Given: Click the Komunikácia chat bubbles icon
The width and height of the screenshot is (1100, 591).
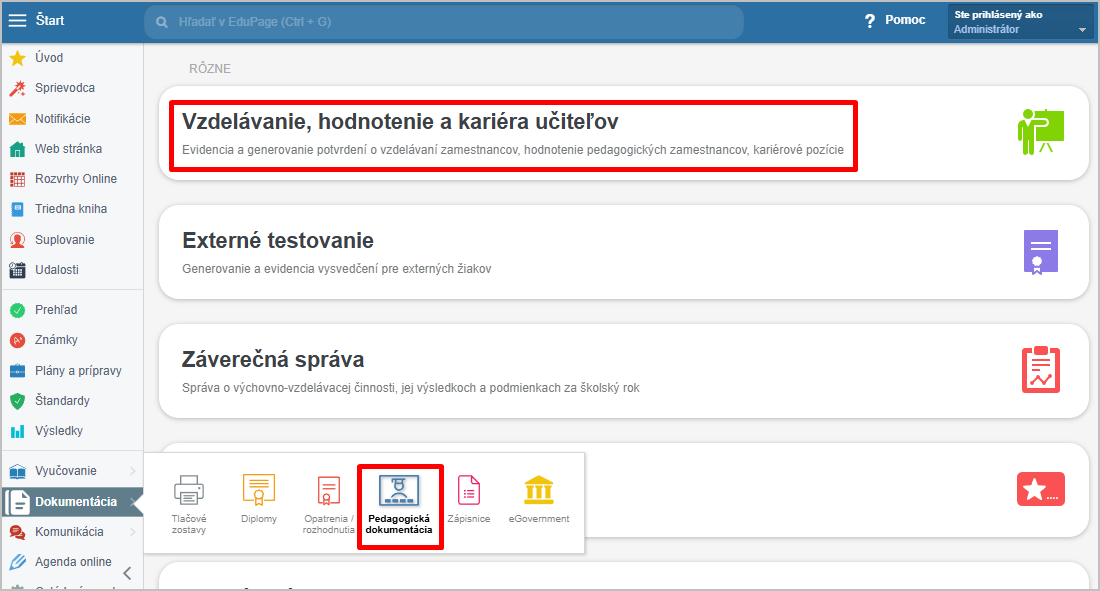Looking at the screenshot, I should tap(18, 533).
